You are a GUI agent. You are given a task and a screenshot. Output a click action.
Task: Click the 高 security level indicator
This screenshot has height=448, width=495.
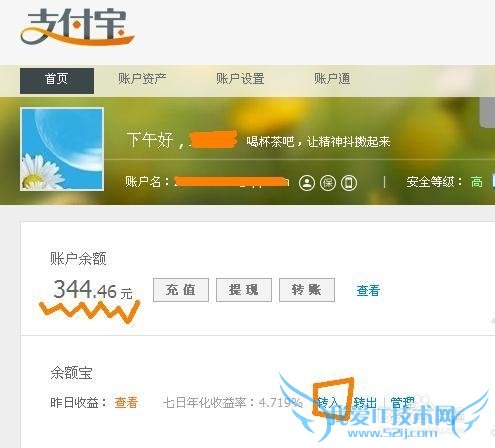(477, 182)
